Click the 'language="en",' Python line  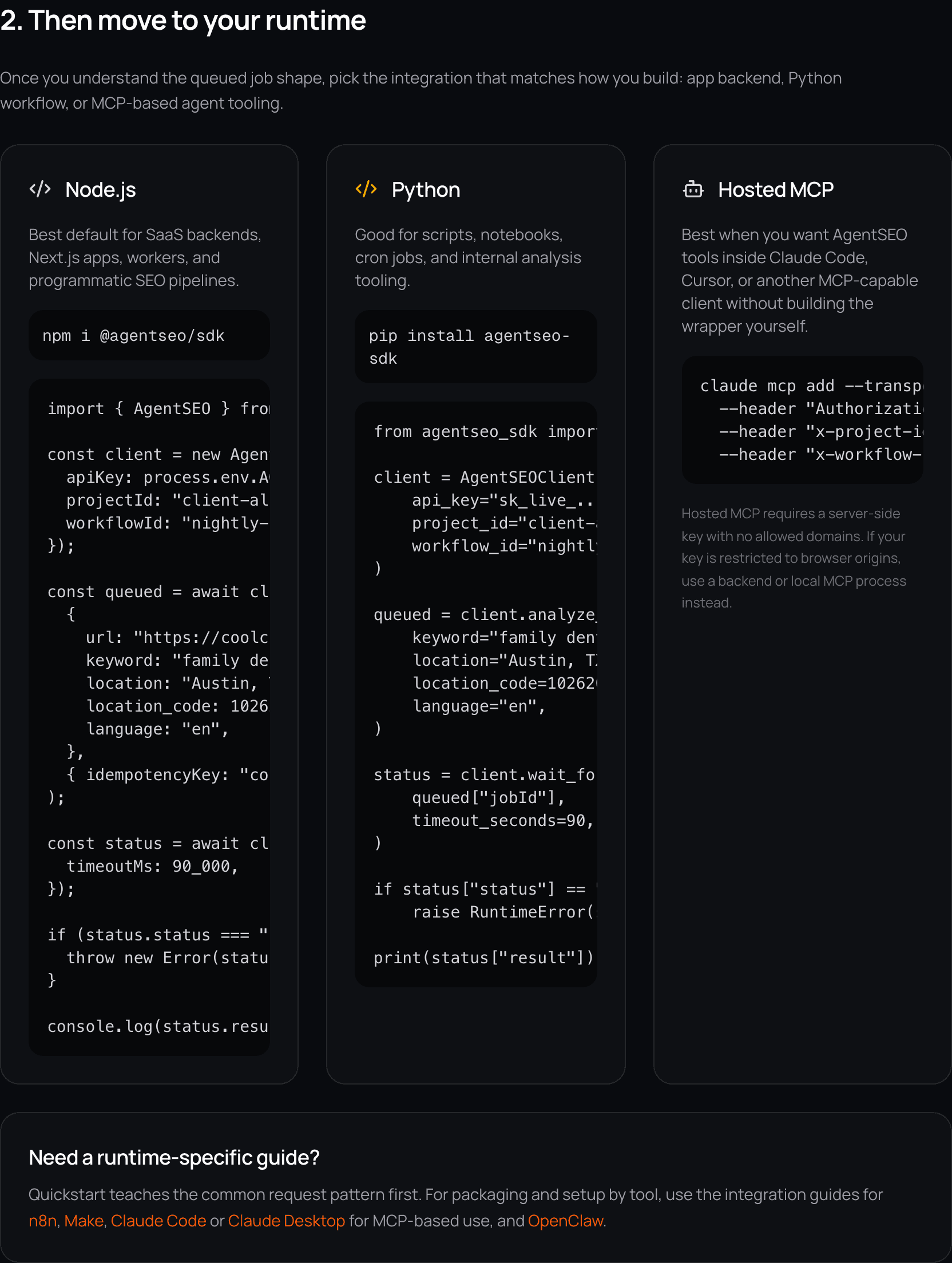[479, 706]
